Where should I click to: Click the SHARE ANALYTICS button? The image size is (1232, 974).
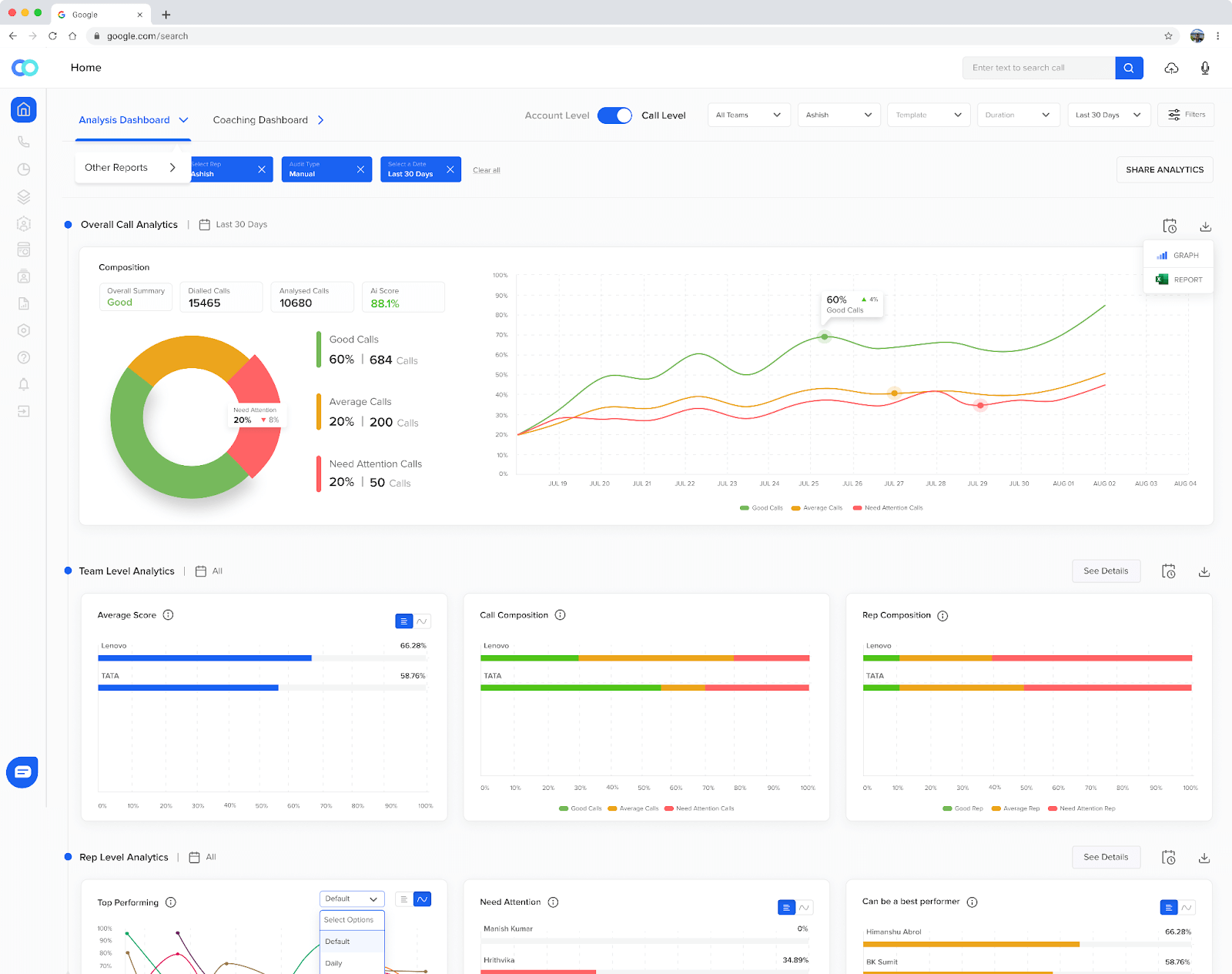(x=1164, y=169)
